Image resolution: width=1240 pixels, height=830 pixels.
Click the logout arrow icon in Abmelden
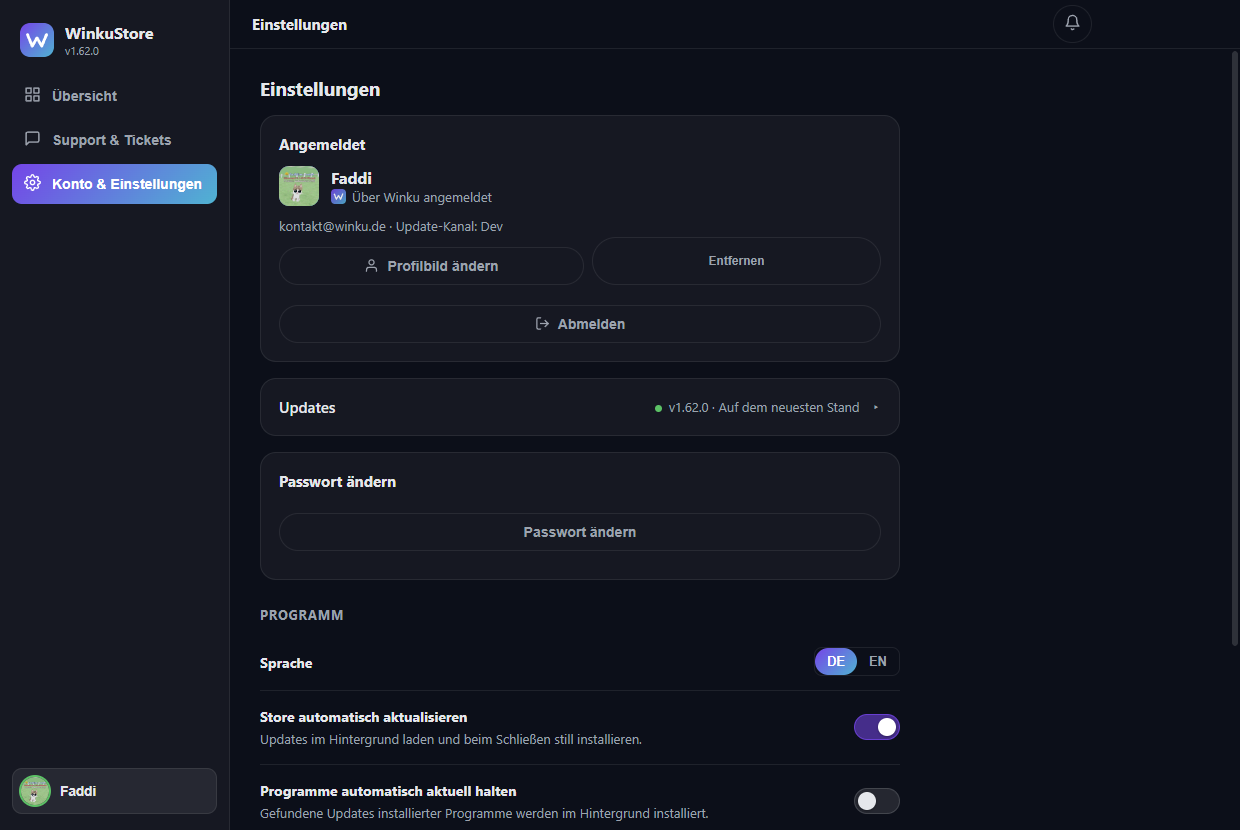coord(543,324)
